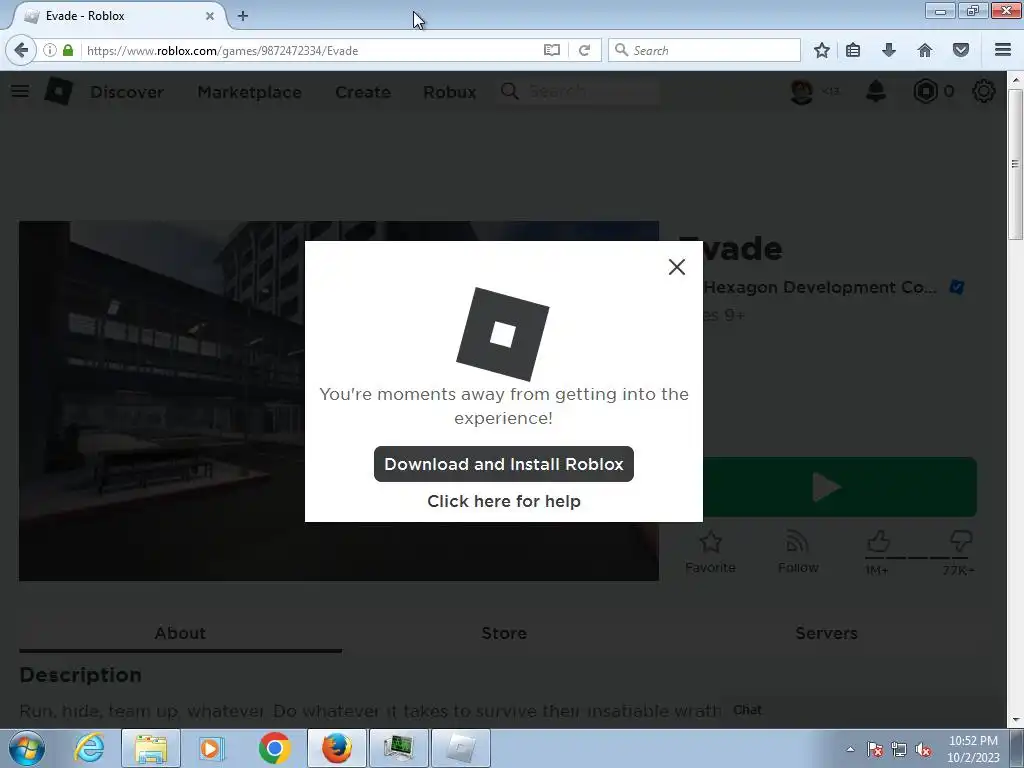The height and width of the screenshot is (768, 1024).
Task: Focus the Firefox Search box
Action: click(704, 50)
